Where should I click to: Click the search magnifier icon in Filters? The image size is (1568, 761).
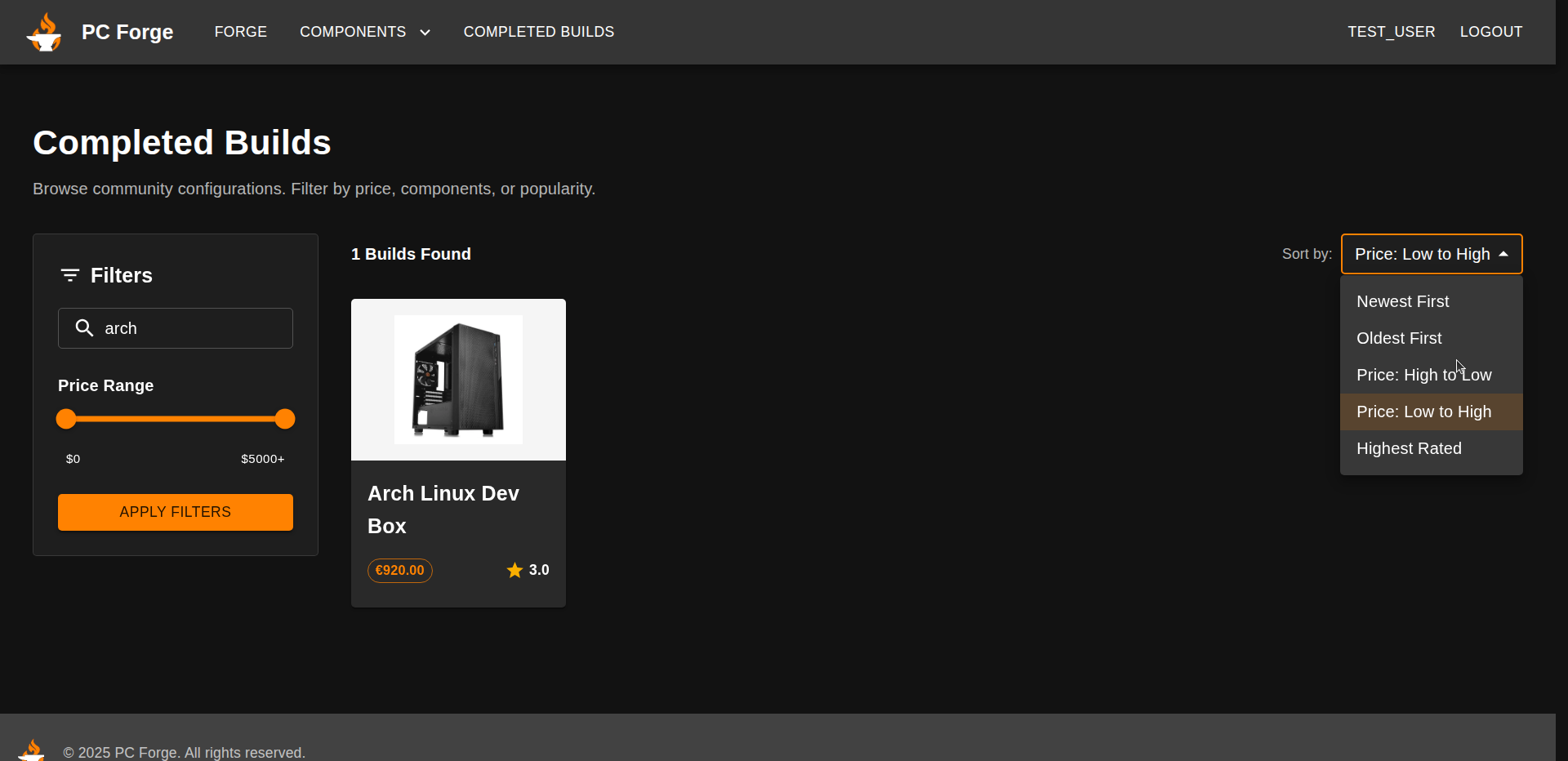[84, 328]
